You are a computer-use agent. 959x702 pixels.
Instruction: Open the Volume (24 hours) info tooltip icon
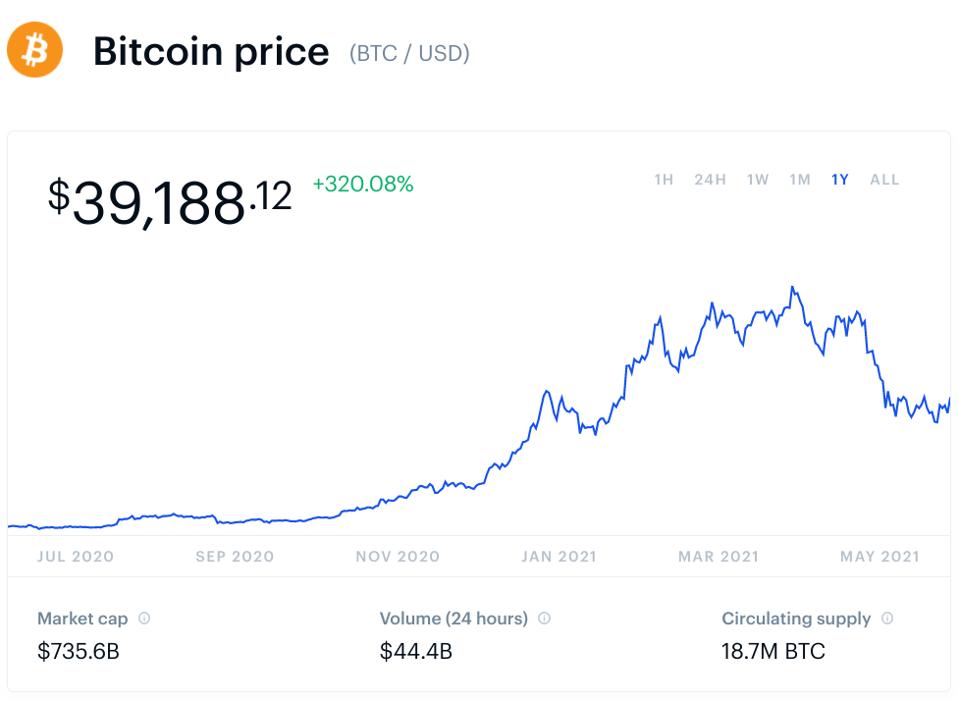(x=544, y=618)
